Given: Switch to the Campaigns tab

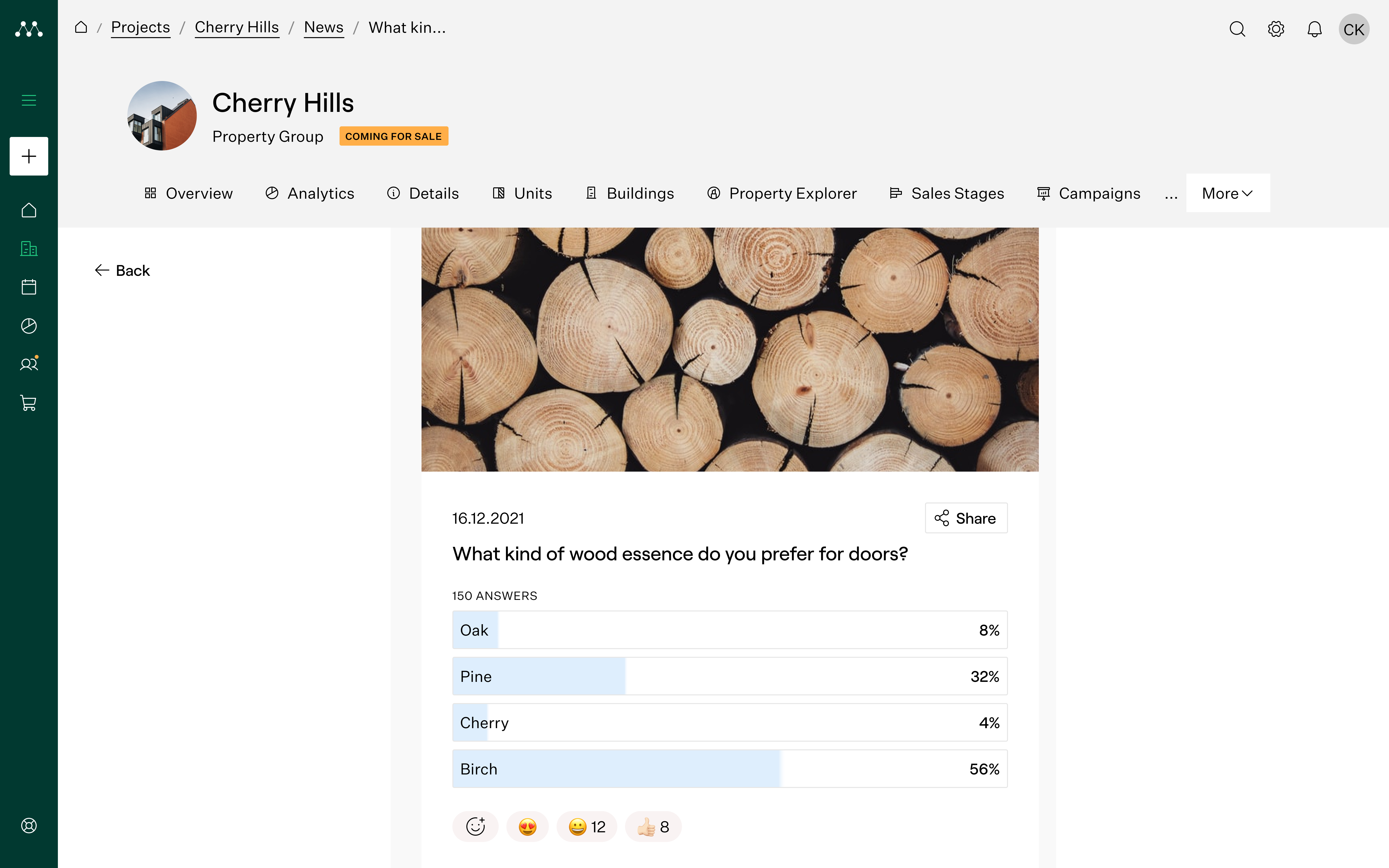Looking at the screenshot, I should pos(1089,193).
